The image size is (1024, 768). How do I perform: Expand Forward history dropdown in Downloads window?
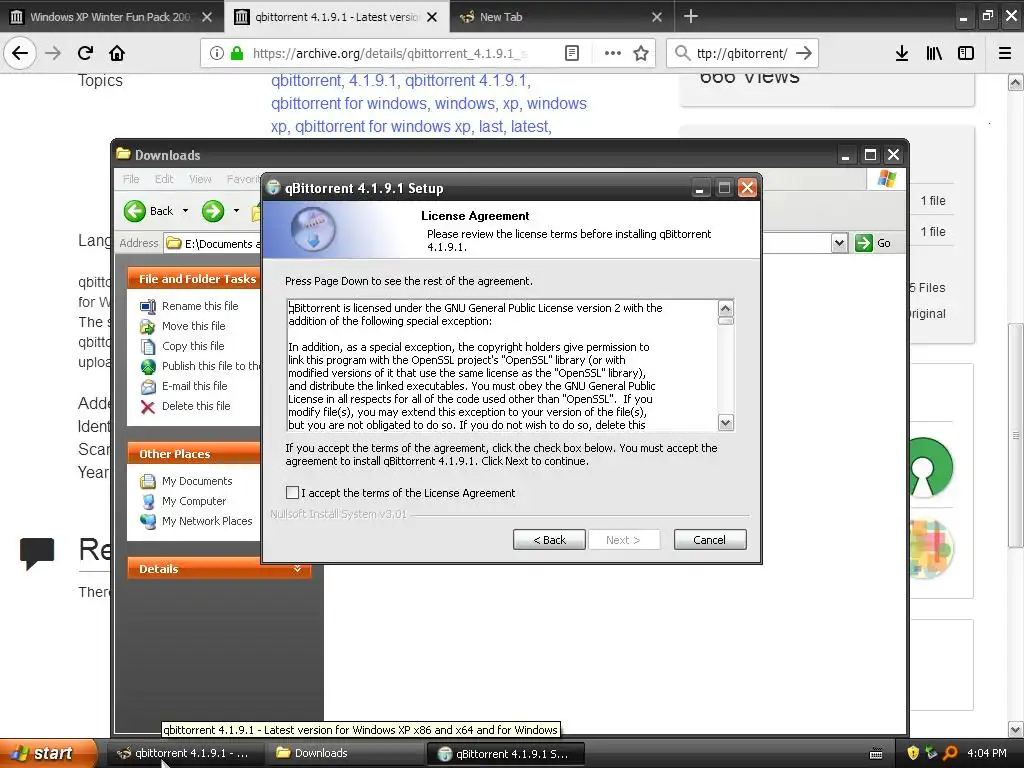(x=236, y=210)
